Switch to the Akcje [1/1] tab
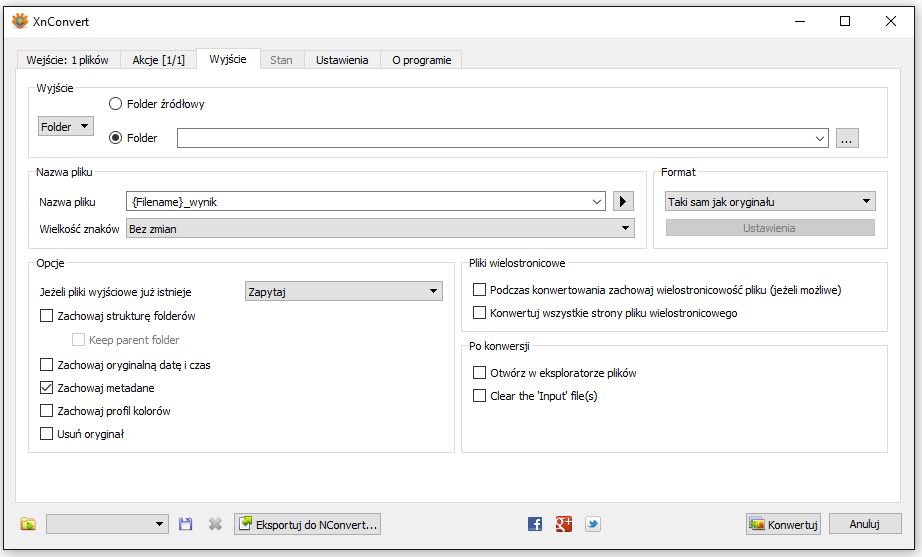This screenshot has height=557, width=922. (158, 60)
